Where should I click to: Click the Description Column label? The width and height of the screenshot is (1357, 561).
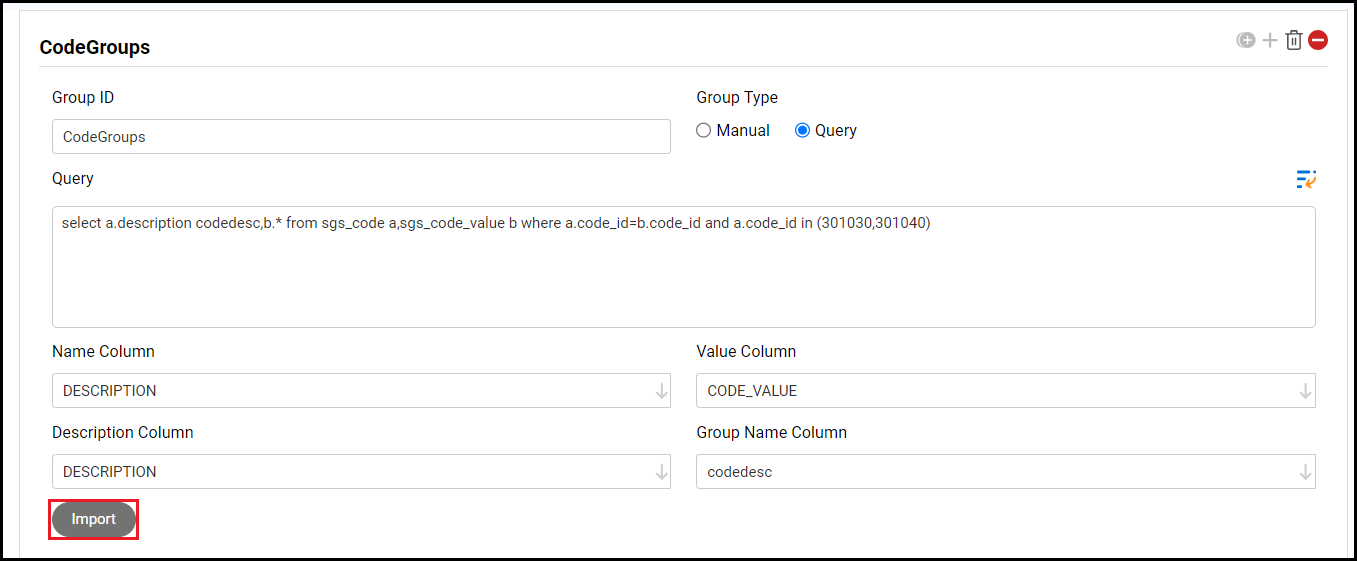click(x=123, y=432)
